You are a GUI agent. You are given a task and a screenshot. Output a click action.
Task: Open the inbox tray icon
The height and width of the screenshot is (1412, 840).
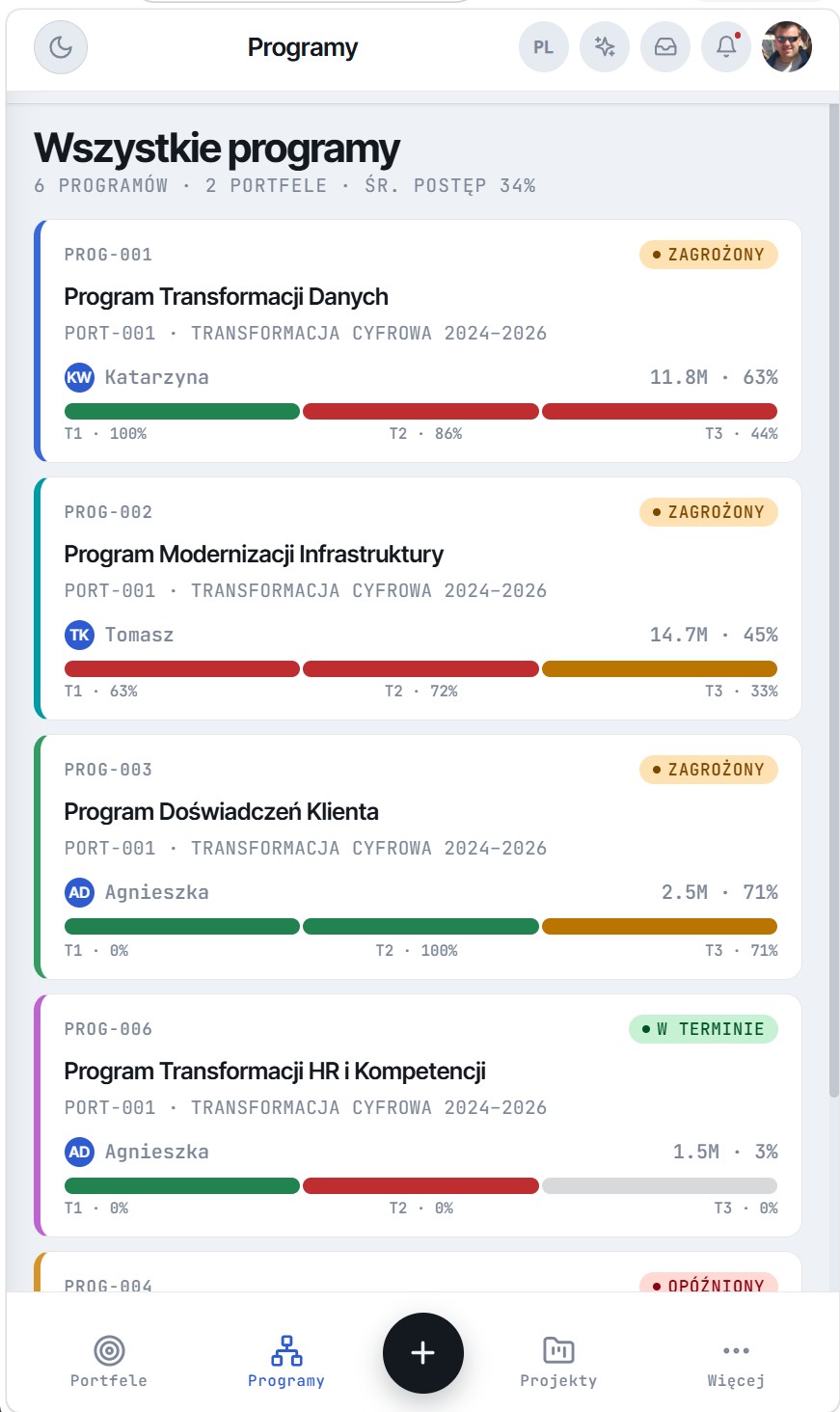click(665, 47)
